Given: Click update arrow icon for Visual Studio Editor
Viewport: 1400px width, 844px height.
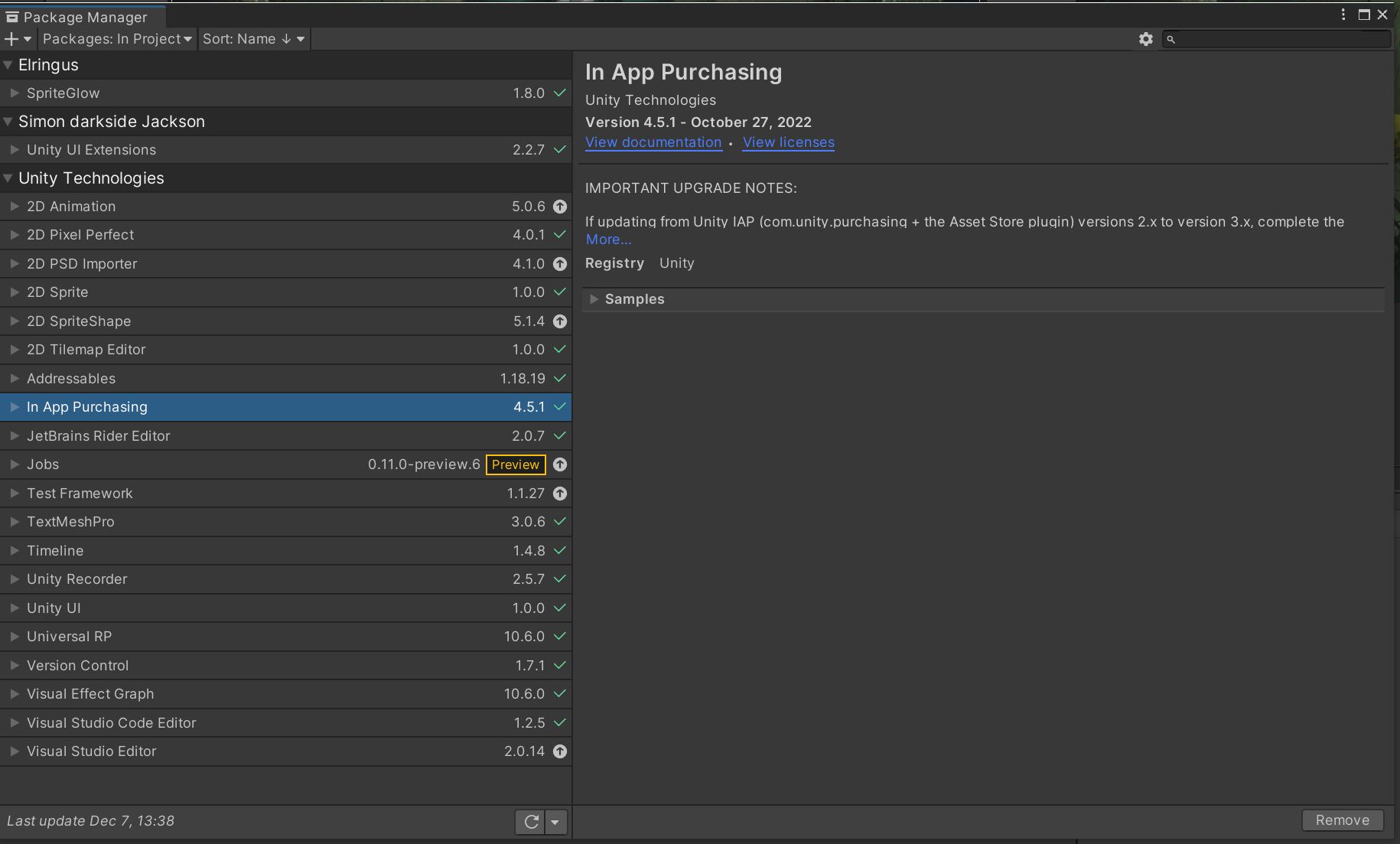Looking at the screenshot, I should click(x=560, y=751).
